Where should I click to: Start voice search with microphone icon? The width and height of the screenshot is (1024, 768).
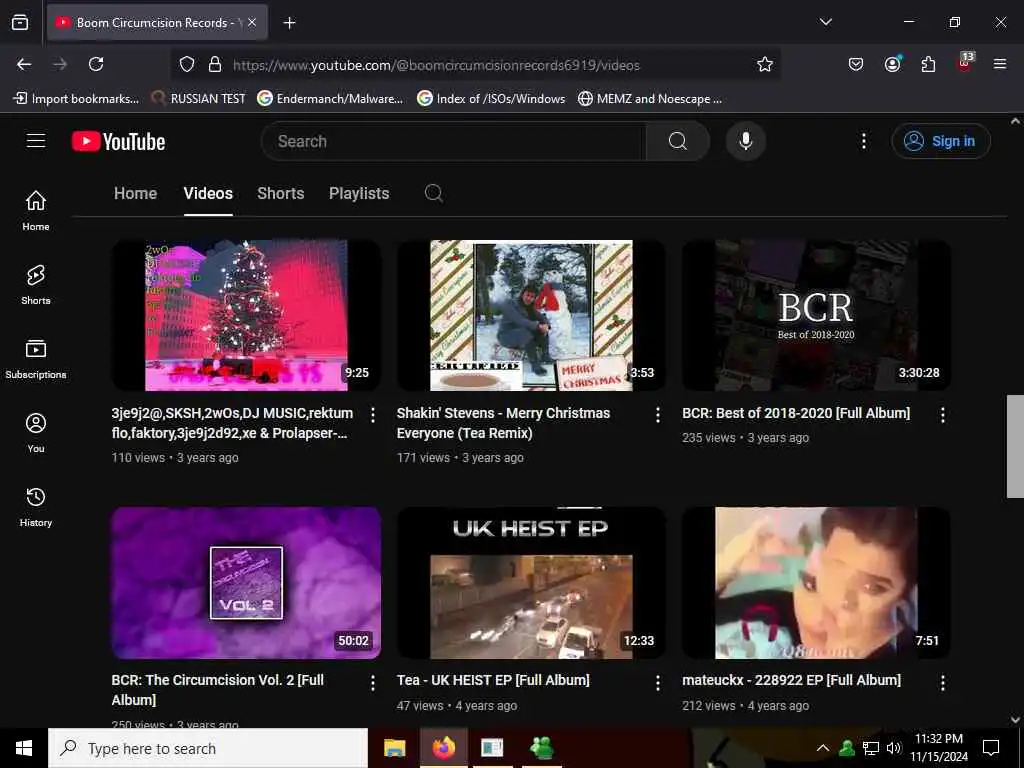[x=745, y=141]
